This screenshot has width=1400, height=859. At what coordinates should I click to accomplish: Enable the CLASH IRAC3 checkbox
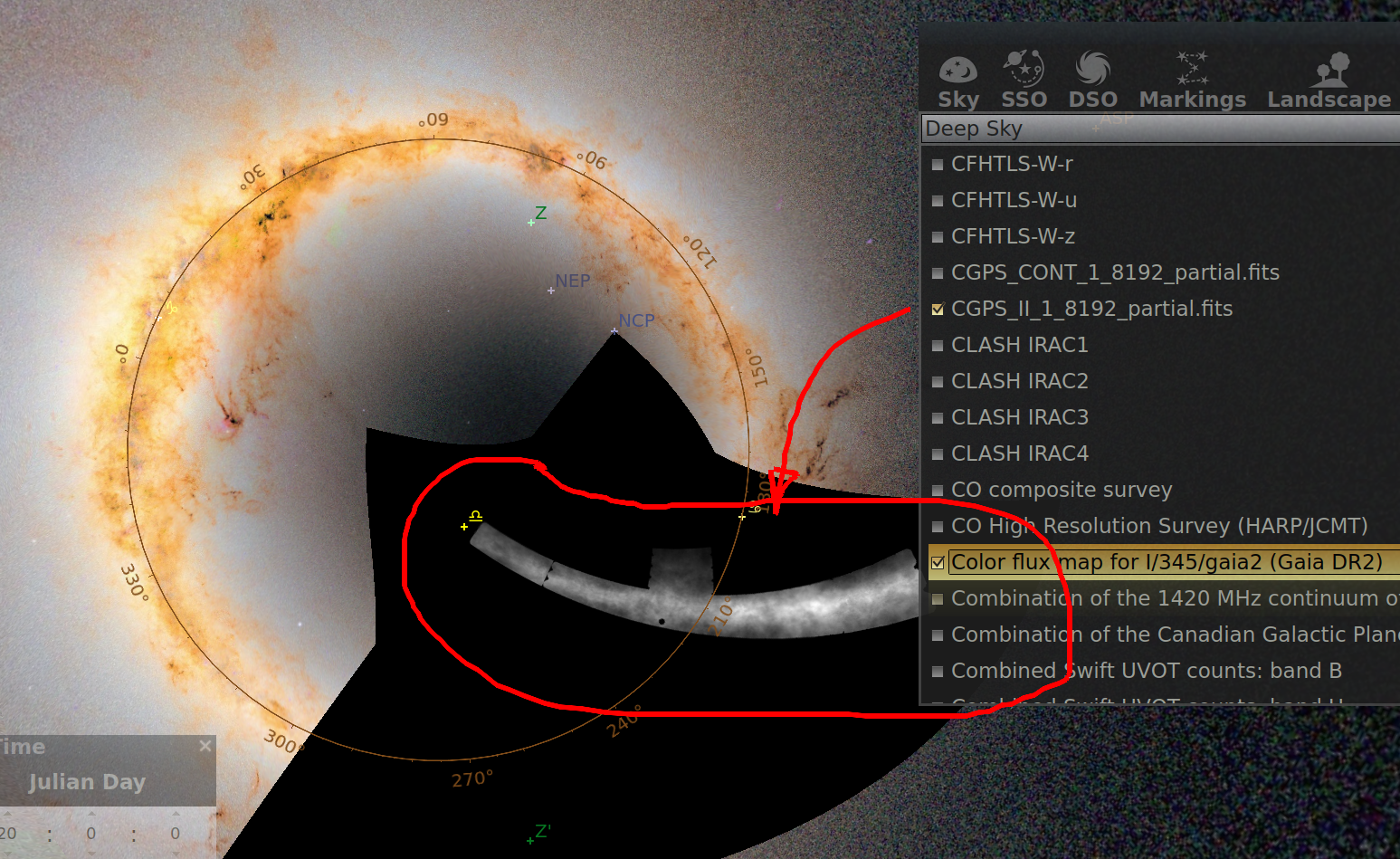[x=938, y=418]
